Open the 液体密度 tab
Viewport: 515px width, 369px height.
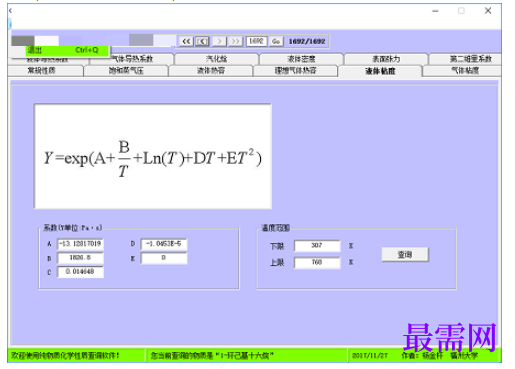pyautogui.click(x=301, y=59)
